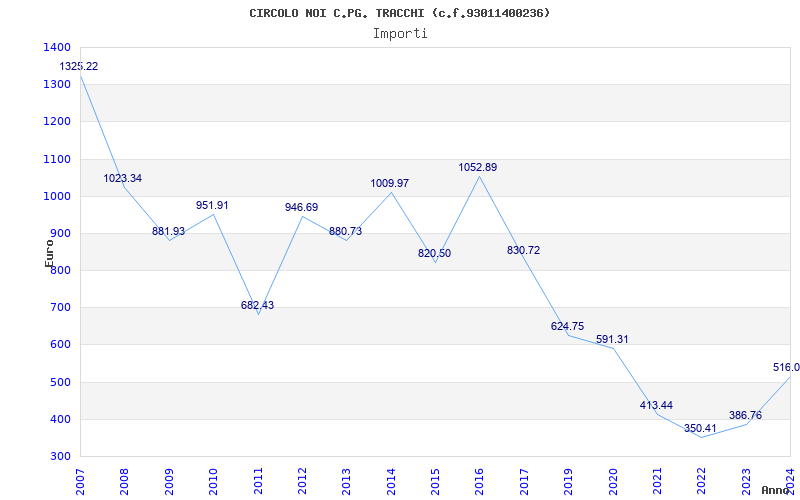Image resolution: width=800 pixels, height=500 pixels.
Task: Click the 1009.97 data label
Action: [390, 183]
